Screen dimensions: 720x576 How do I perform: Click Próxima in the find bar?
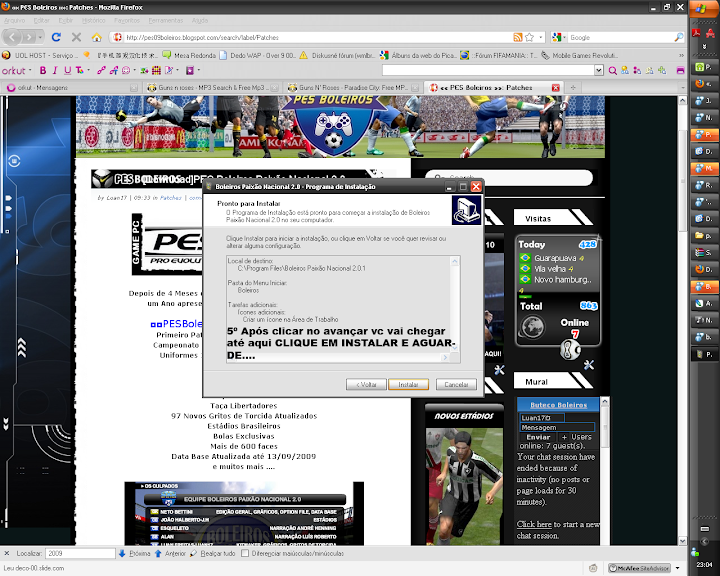click(135, 553)
